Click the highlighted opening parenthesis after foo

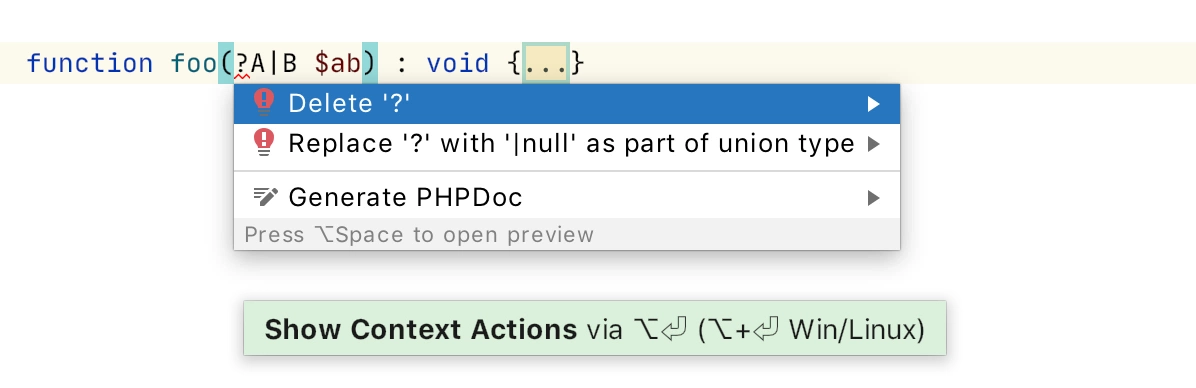pos(227,63)
